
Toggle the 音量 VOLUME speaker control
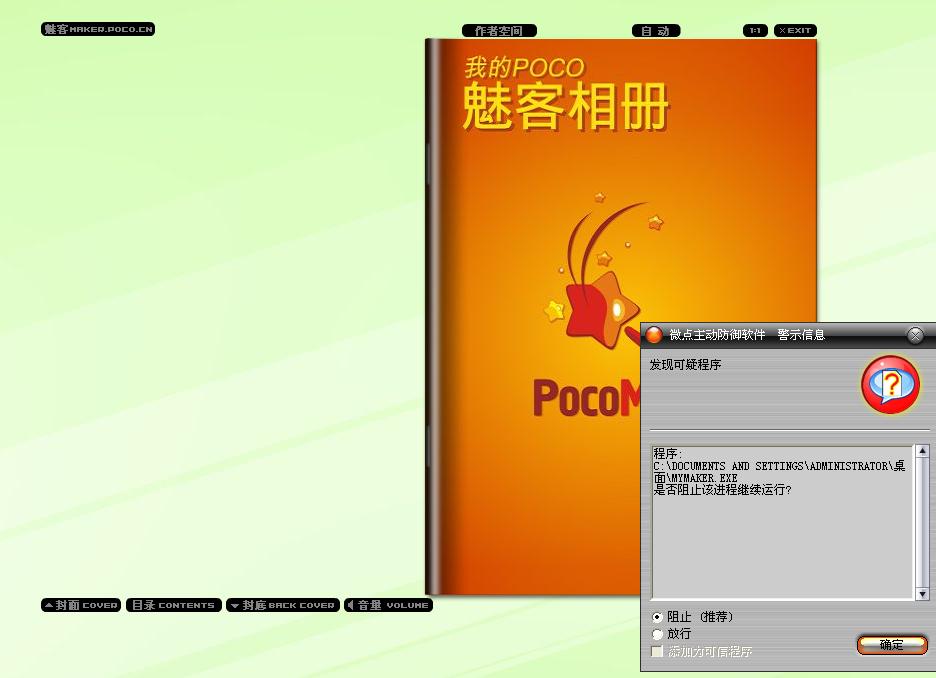388,605
